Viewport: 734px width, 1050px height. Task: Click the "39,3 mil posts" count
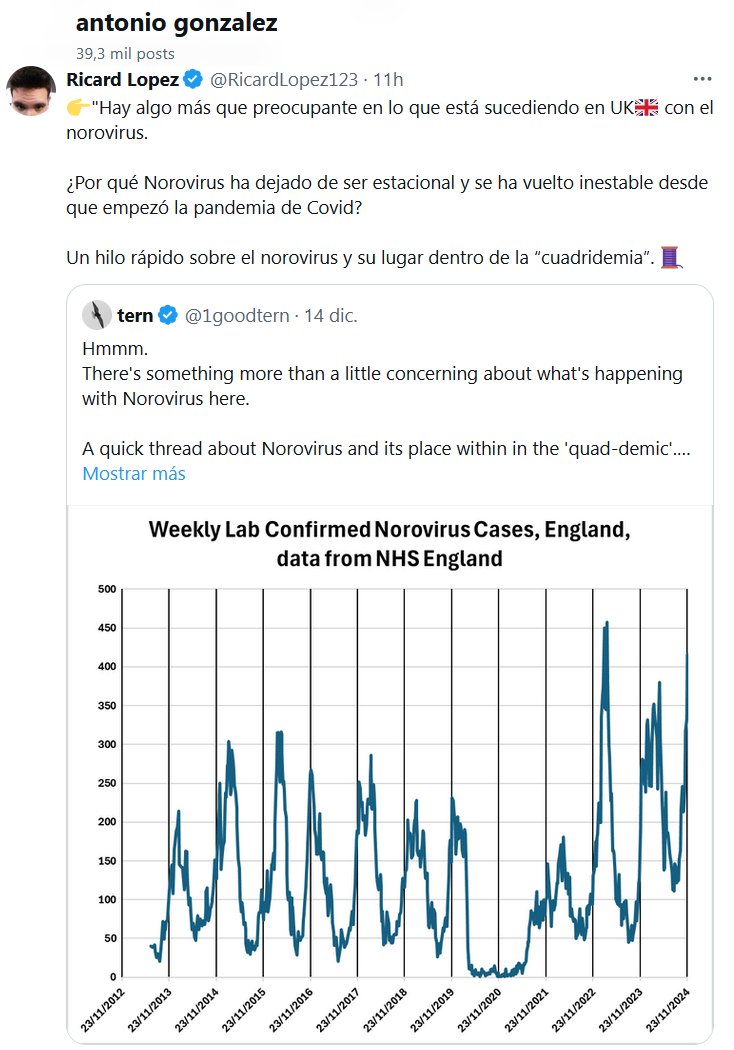[125, 53]
